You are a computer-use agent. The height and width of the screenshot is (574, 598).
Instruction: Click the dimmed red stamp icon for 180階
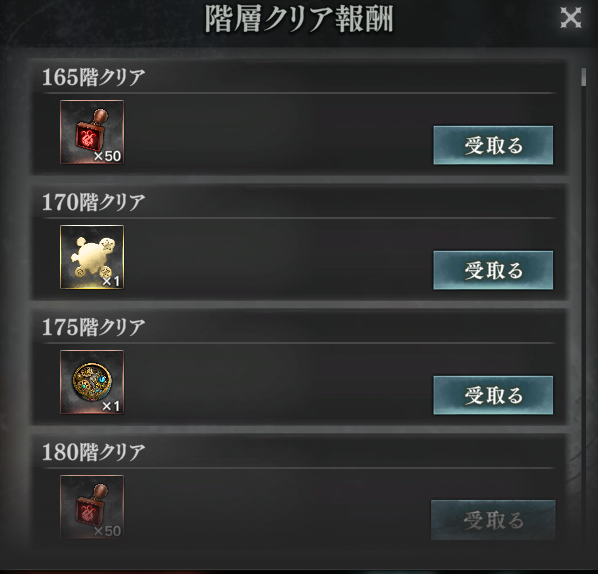coord(92,506)
